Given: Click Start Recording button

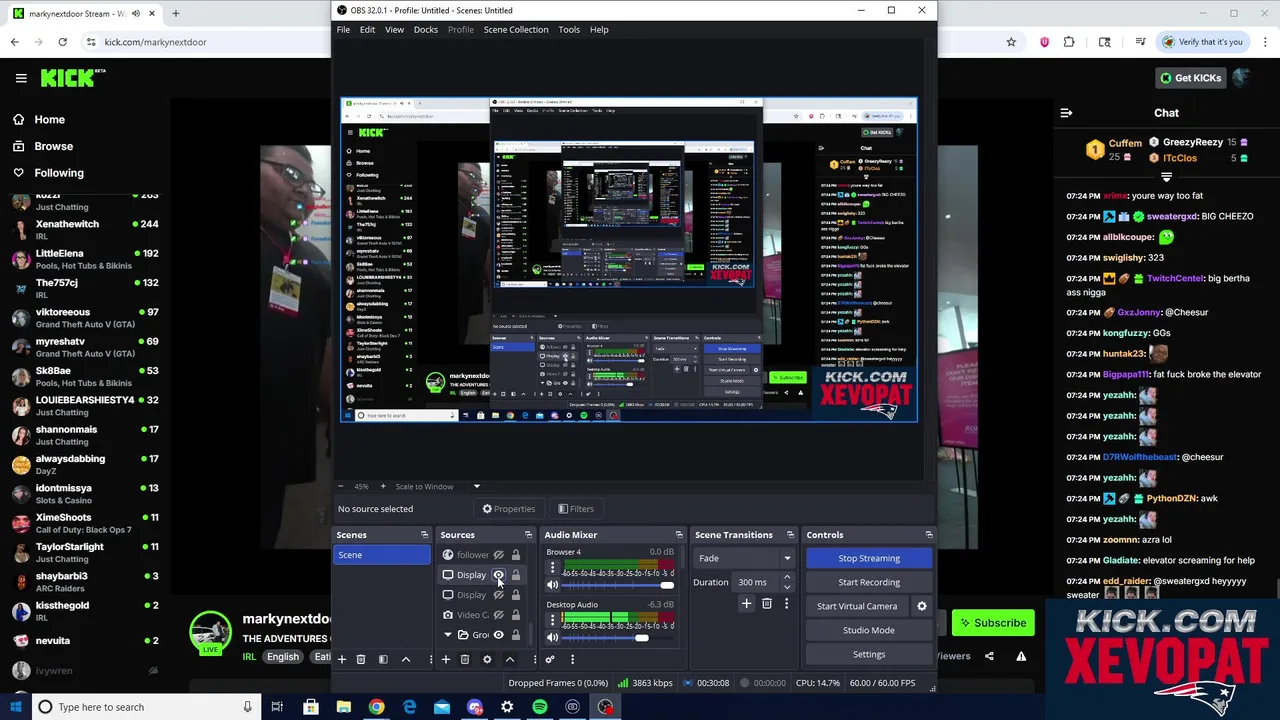Looking at the screenshot, I should click(869, 582).
